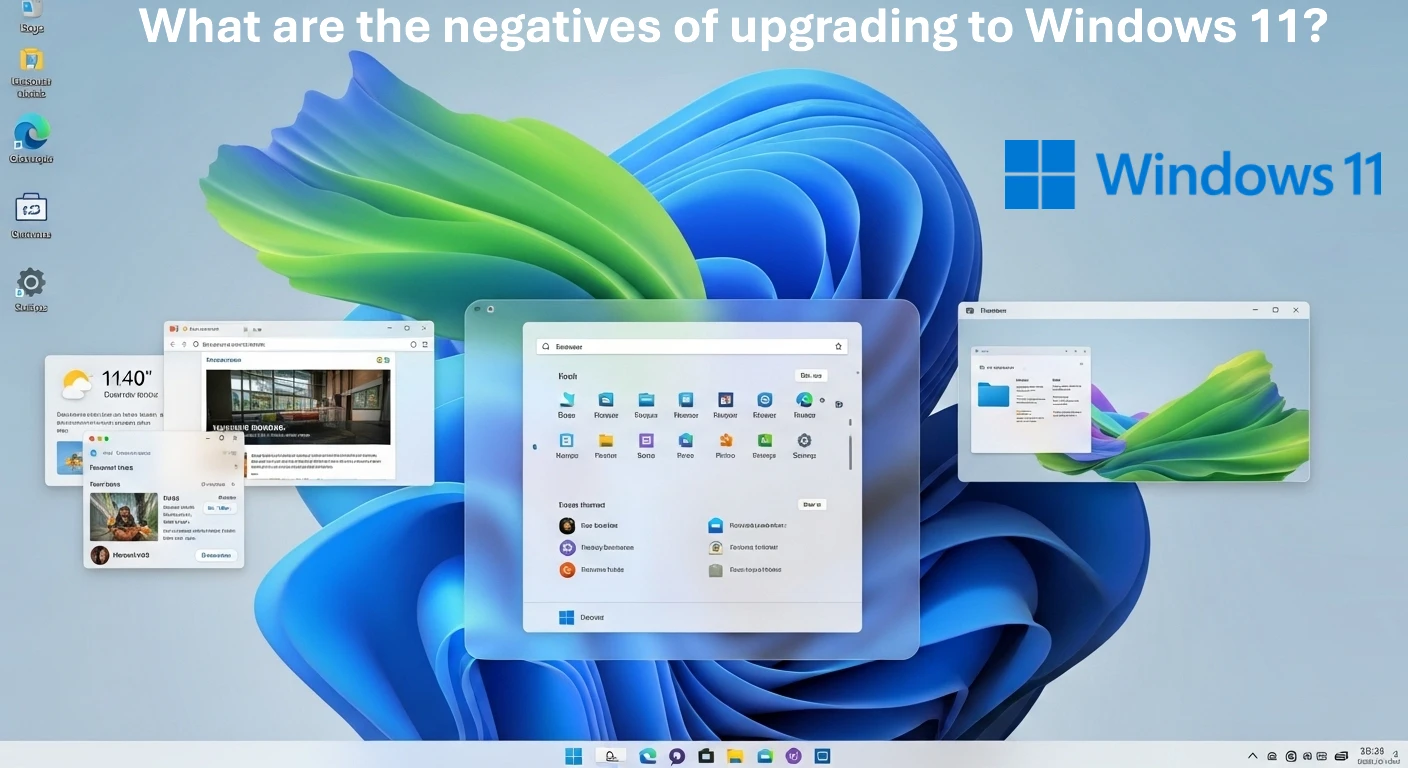The width and height of the screenshot is (1408, 768).
Task: Open the round purple app icon on taskbar
Action: (794, 756)
